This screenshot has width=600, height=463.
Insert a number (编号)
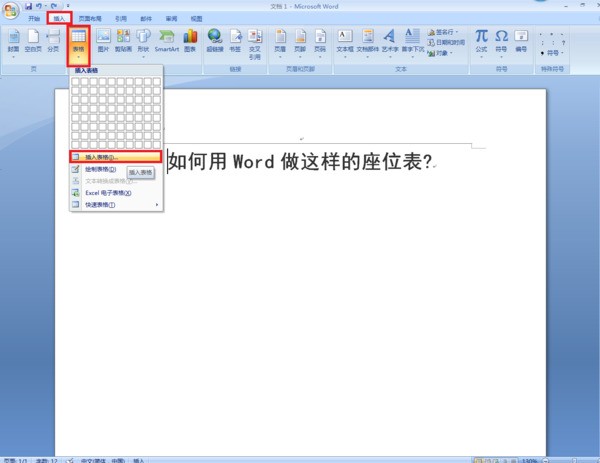pyautogui.click(x=521, y=41)
